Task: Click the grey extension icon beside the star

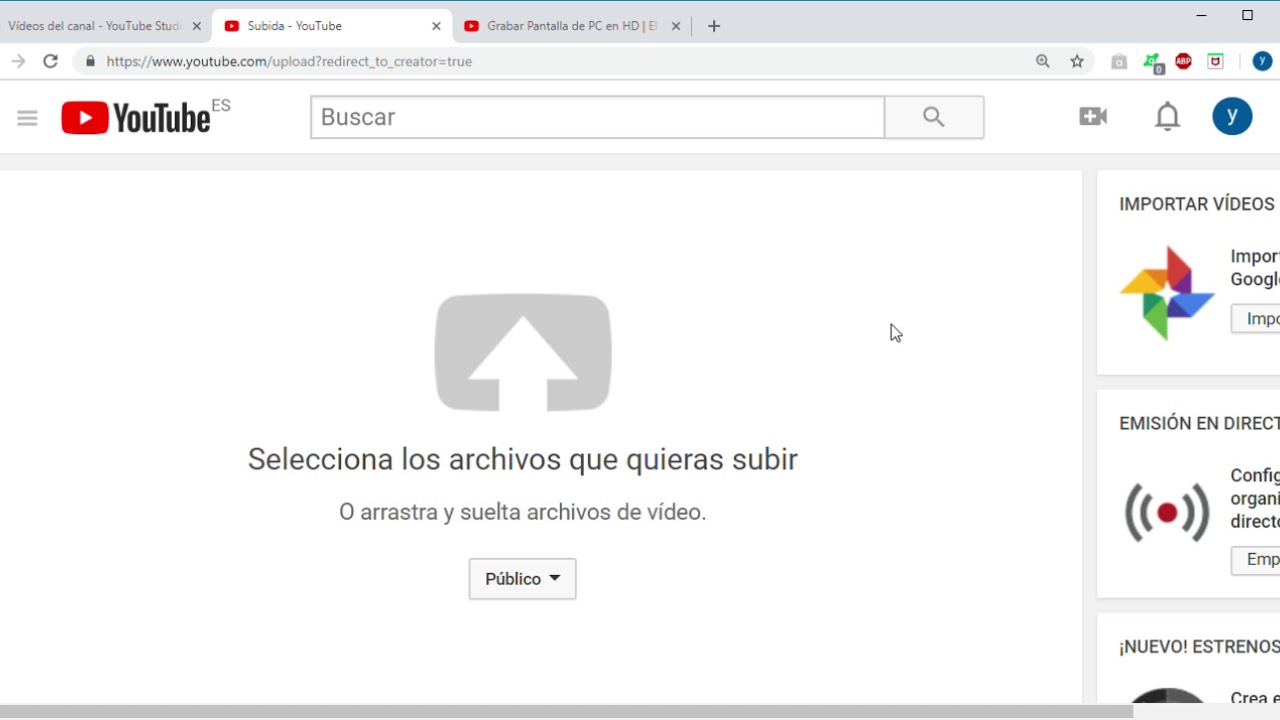Action: click(x=1119, y=62)
